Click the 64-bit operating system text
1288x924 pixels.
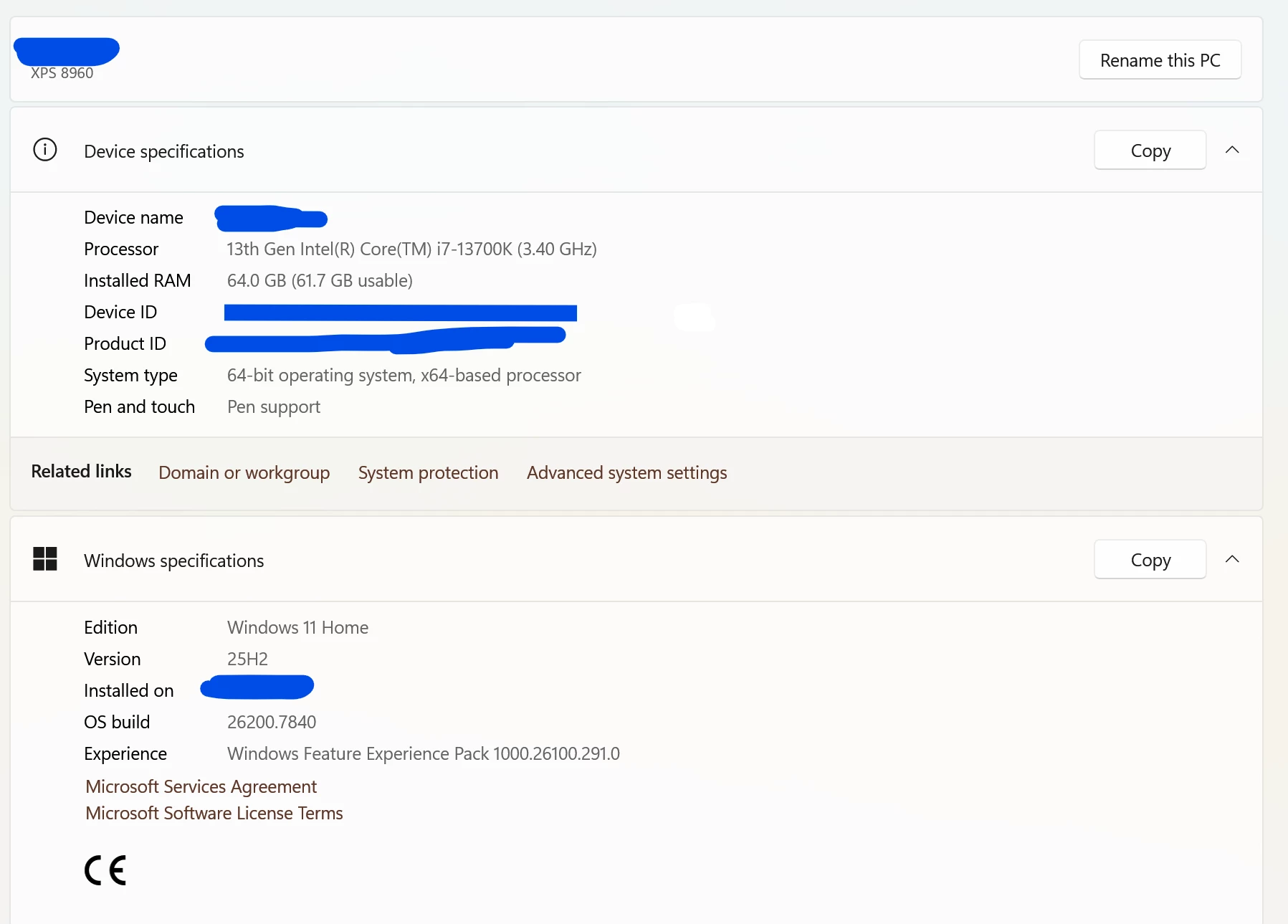tap(404, 375)
